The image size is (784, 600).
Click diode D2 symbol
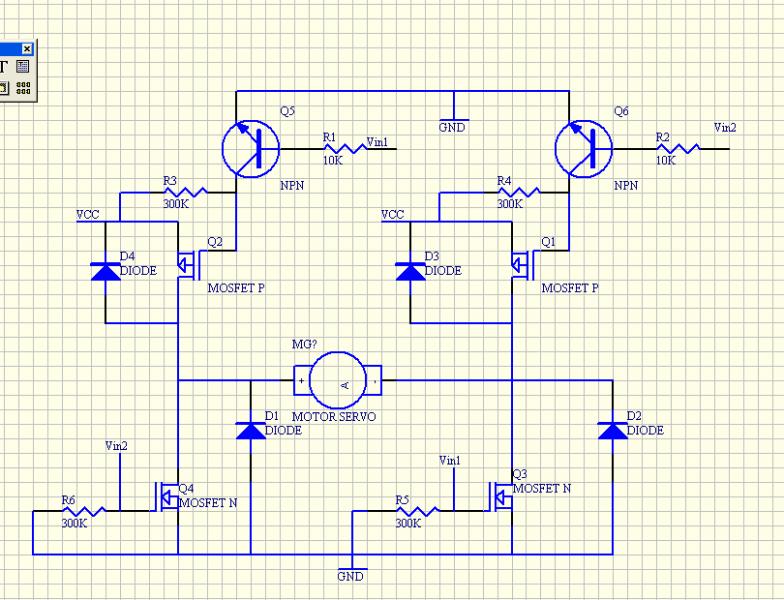pos(611,430)
